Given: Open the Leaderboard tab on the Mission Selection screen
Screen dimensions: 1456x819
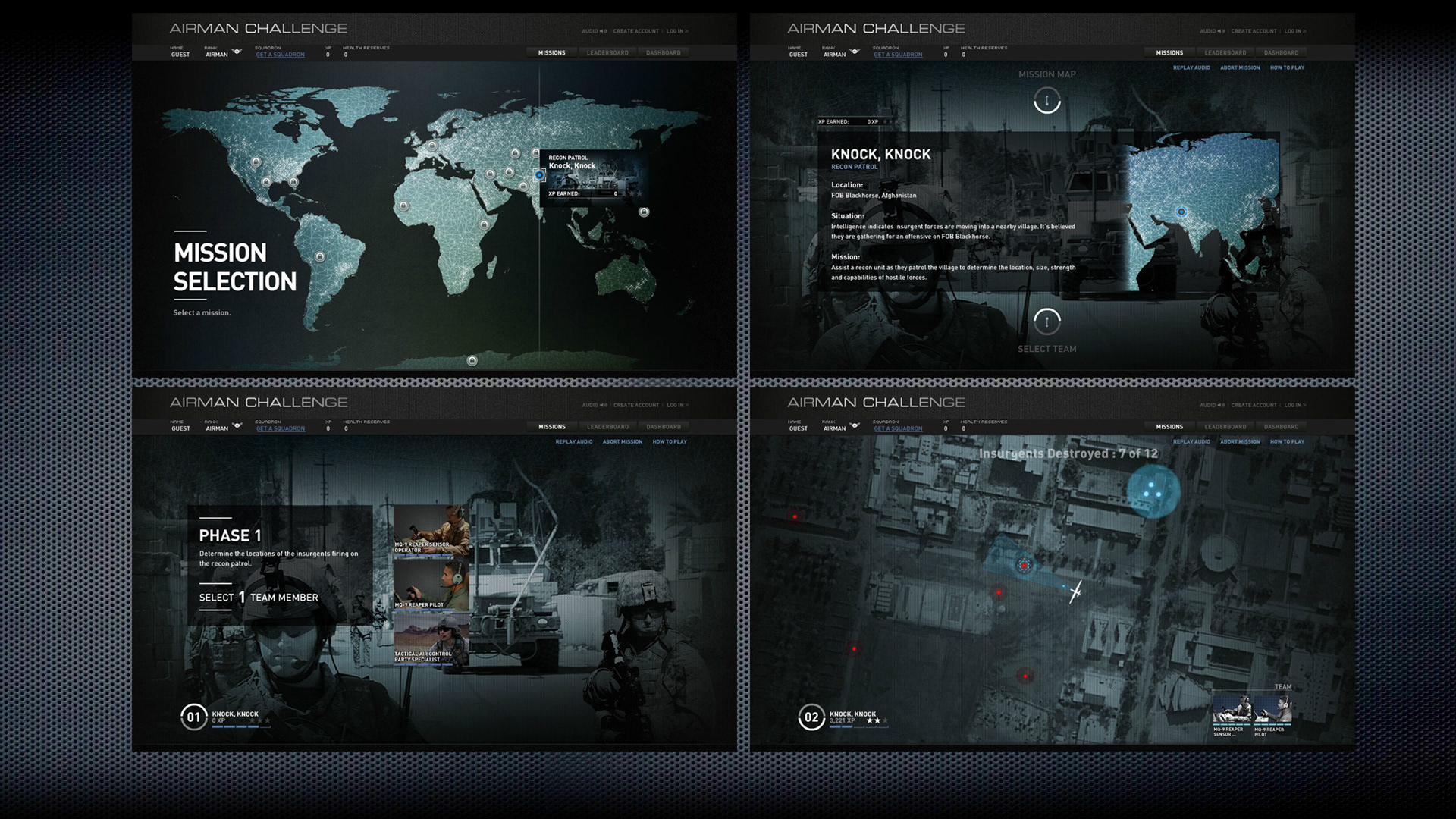Looking at the screenshot, I should [607, 53].
